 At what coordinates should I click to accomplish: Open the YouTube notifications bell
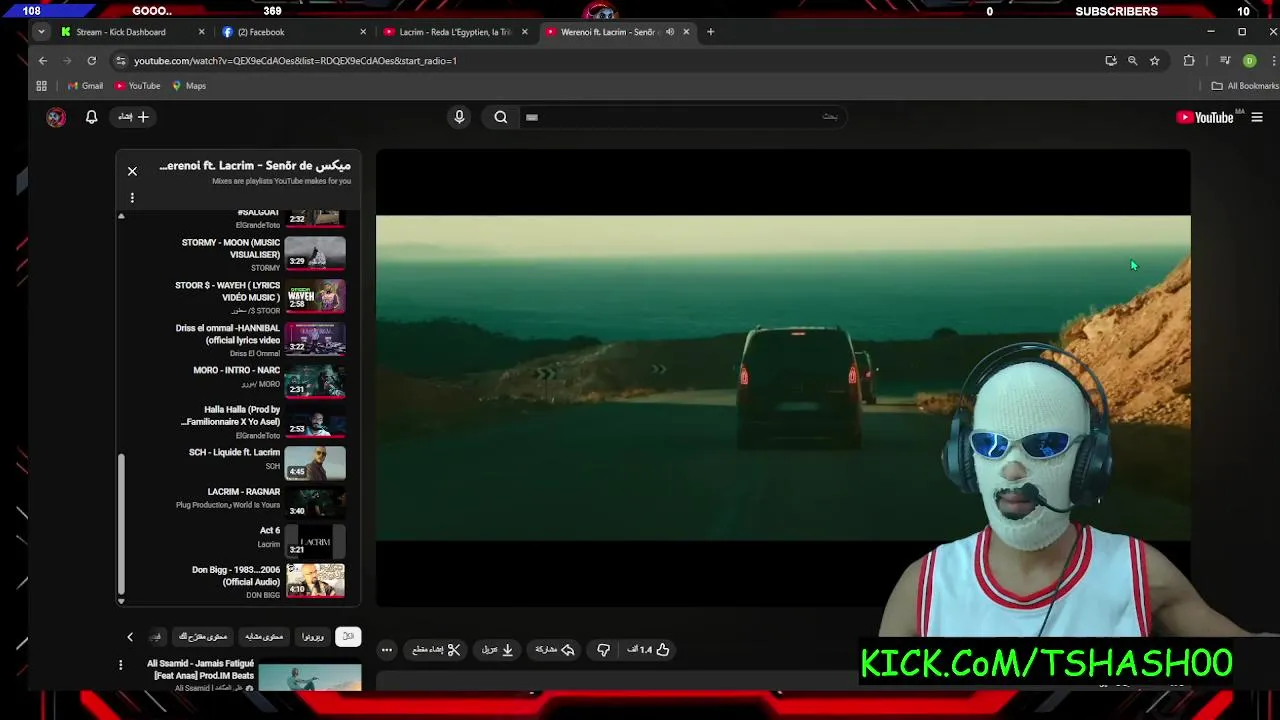coord(91,117)
